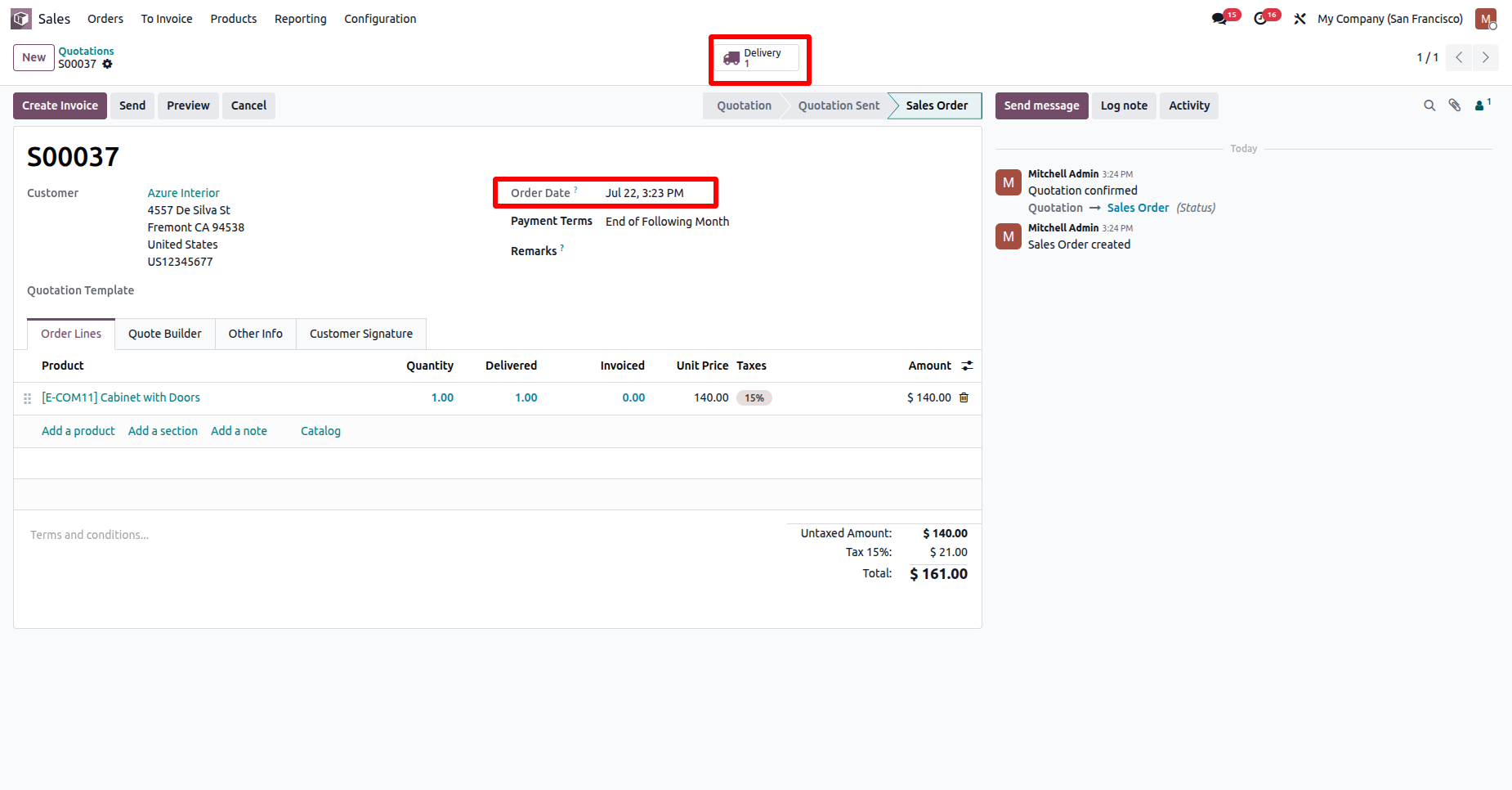Switch to the Customer Signature tab
The width and height of the screenshot is (1512, 790).
click(360, 334)
